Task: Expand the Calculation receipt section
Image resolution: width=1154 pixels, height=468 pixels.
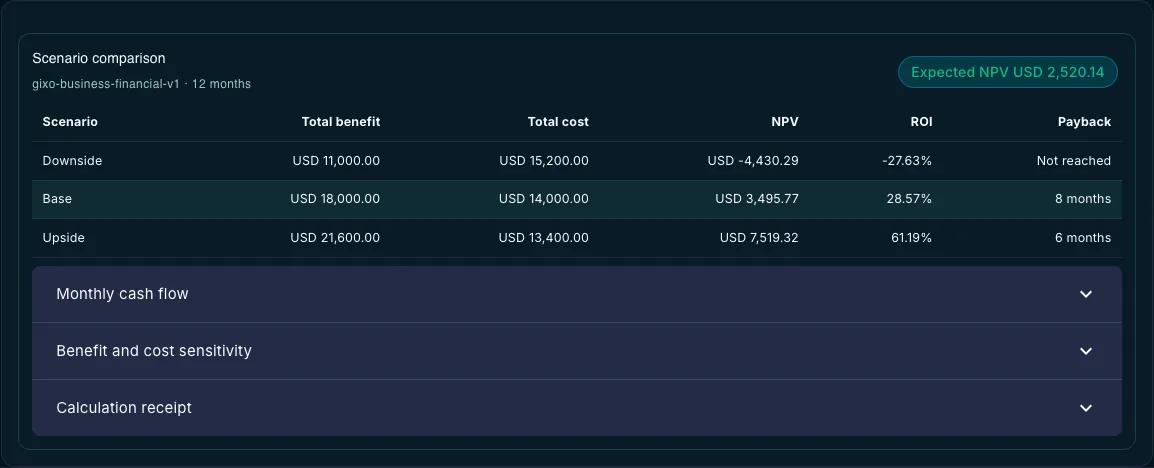Action: point(576,408)
